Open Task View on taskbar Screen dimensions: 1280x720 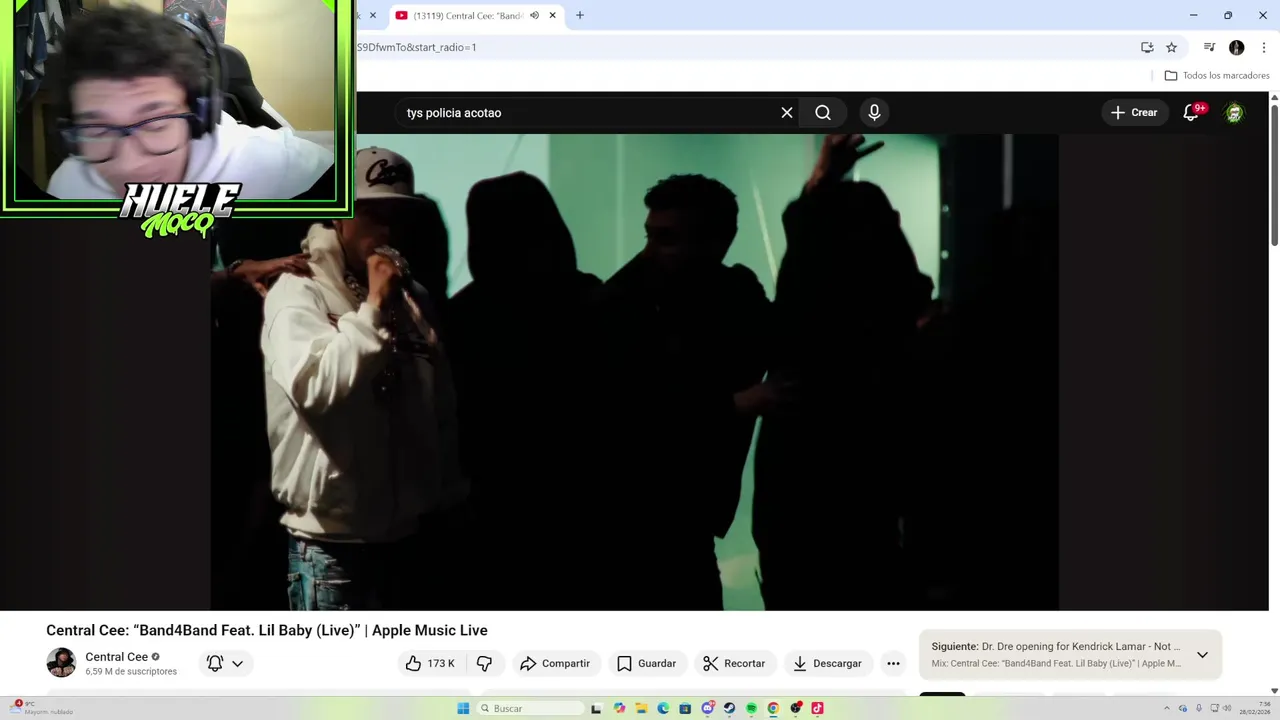(596, 708)
